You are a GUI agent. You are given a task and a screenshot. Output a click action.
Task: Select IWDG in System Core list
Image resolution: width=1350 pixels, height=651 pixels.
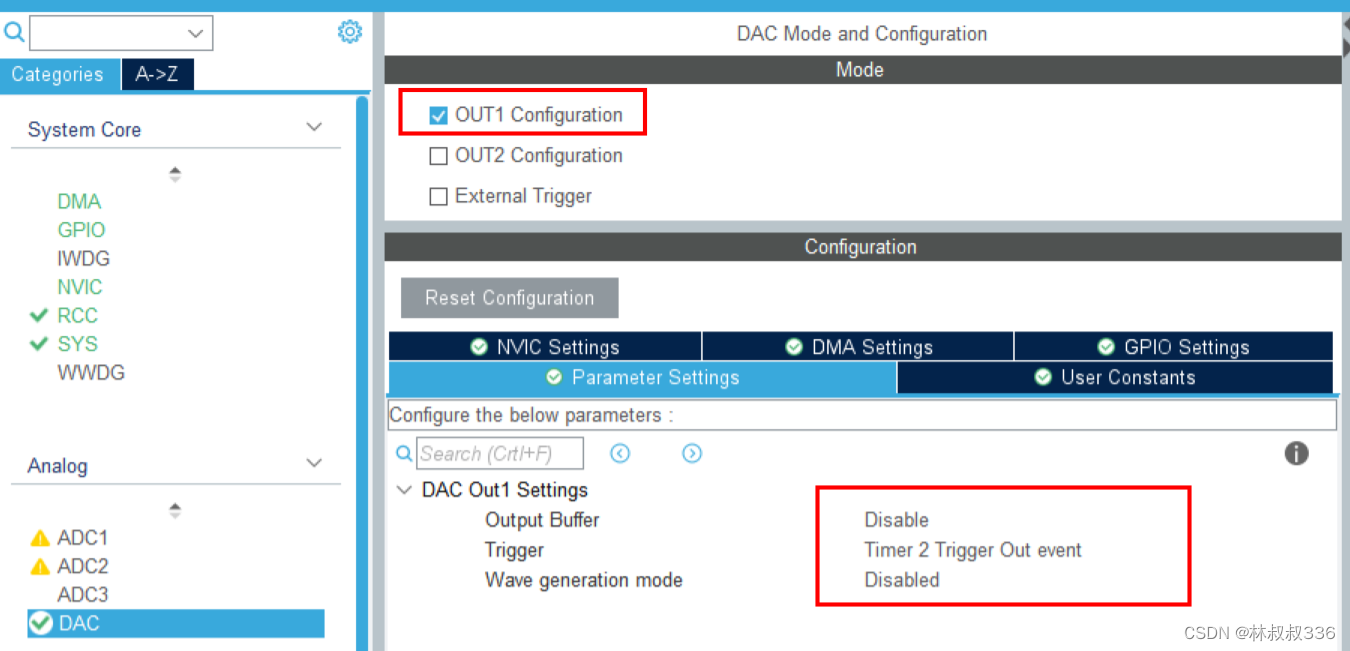pos(83,258)
